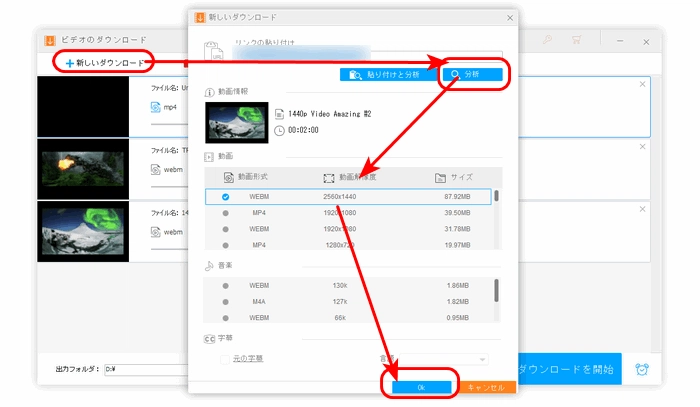Enable the 元の字幕 subtitle checkbox

tap(225, 358)
